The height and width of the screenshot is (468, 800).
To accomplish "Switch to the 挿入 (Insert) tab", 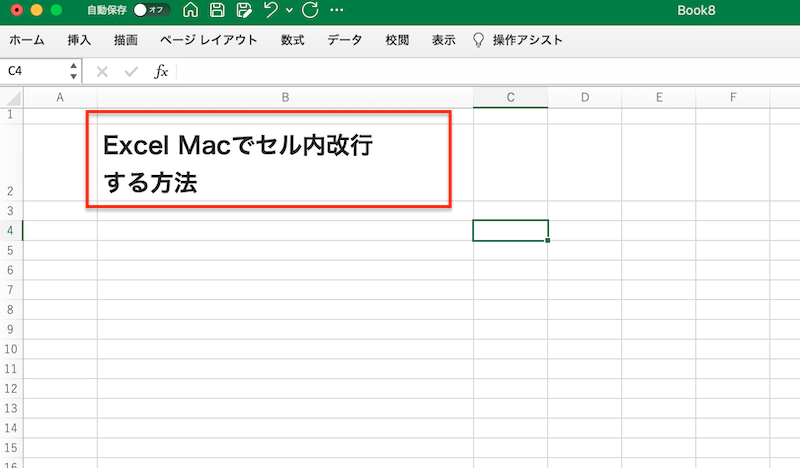I will pos(79,40).
